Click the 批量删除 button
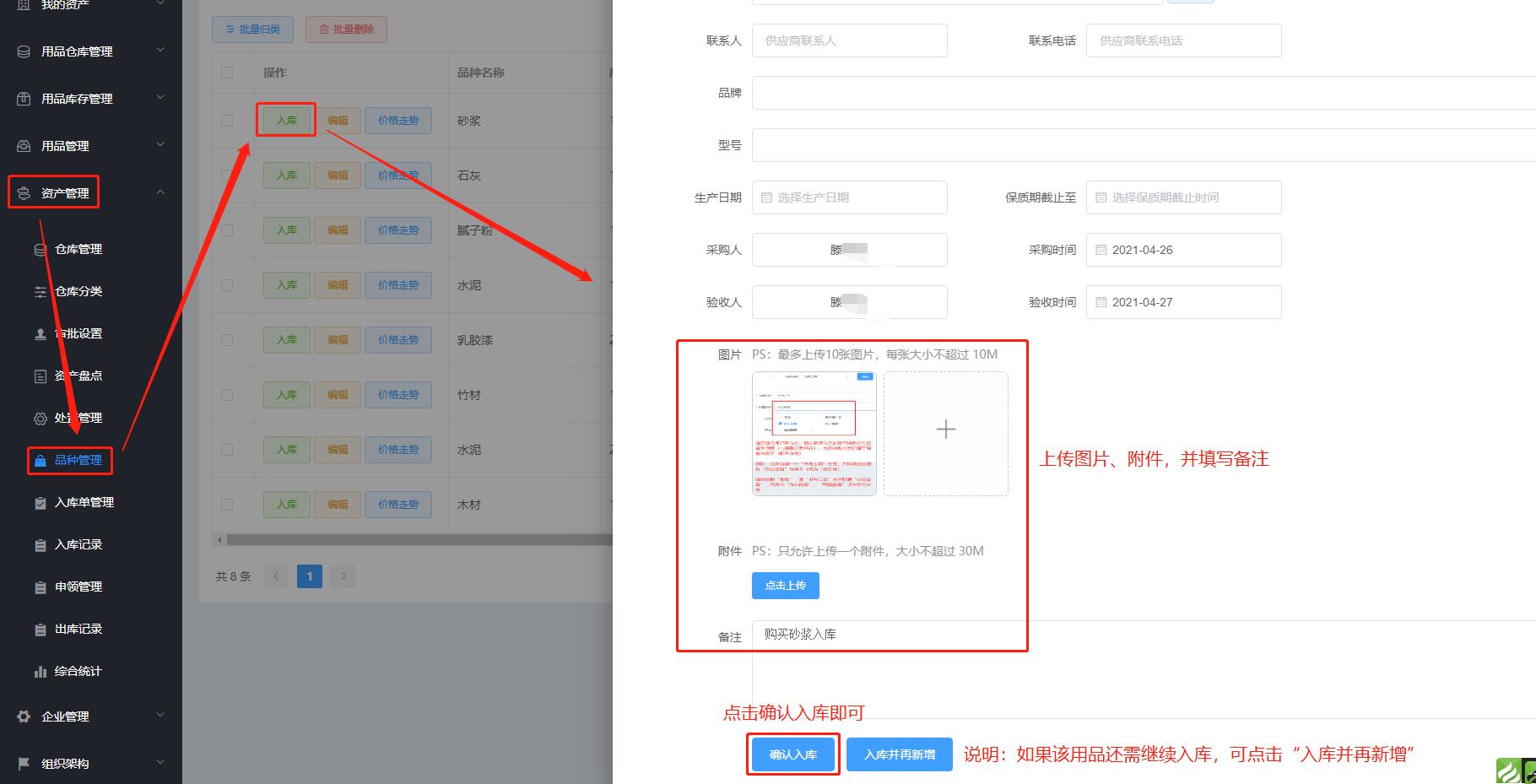 [x=346, y=30]
